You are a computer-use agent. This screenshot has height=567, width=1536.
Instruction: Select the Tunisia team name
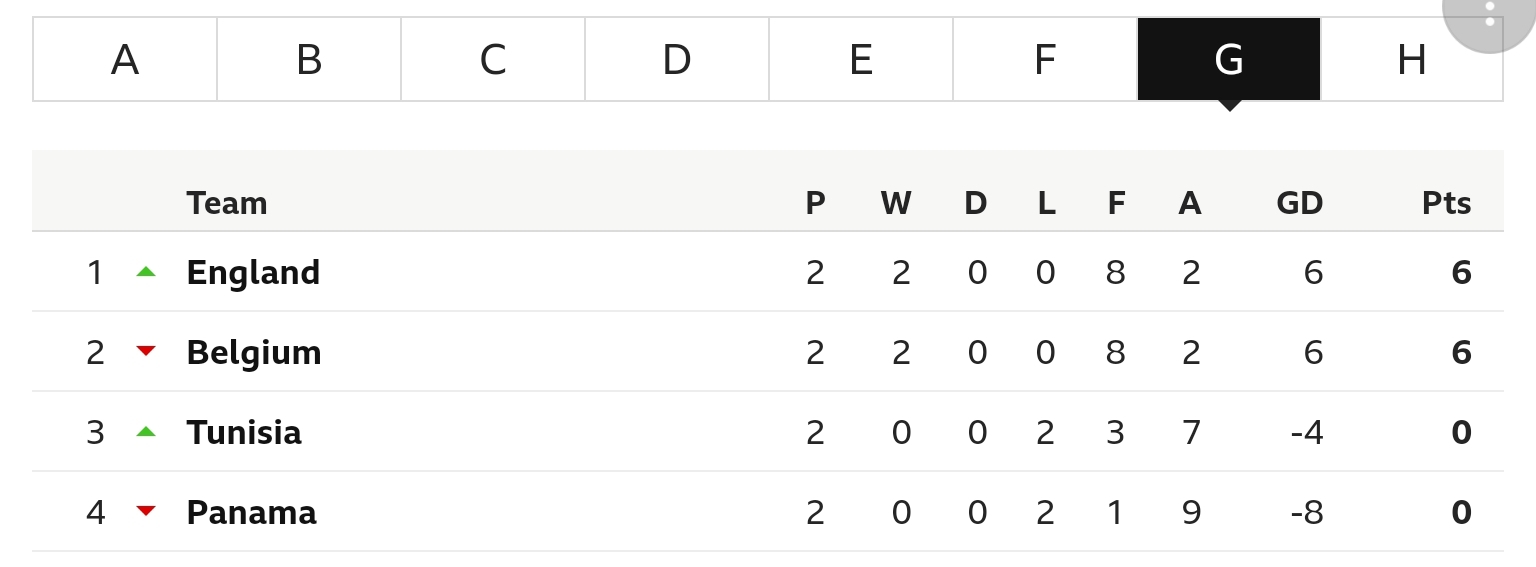244,432
